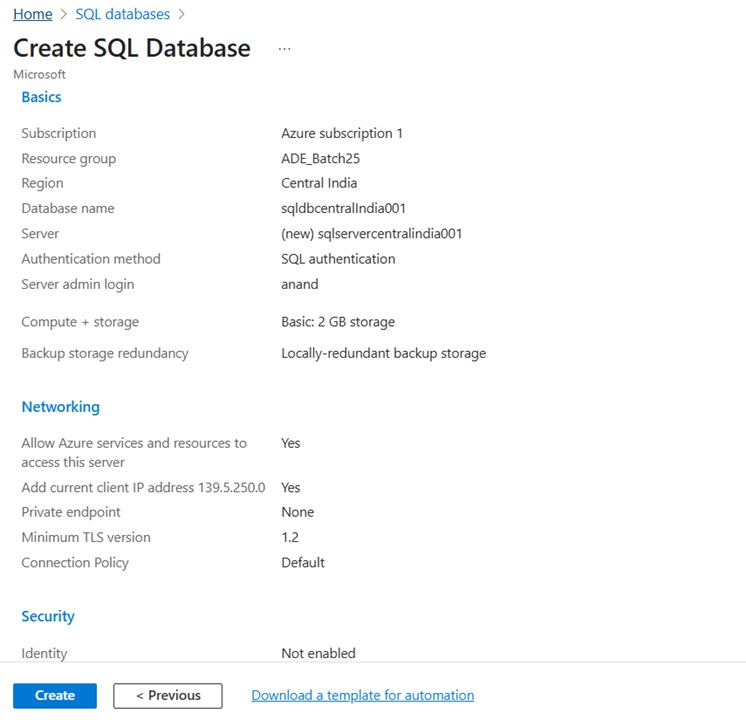The image size is (746, 720).
Task: Click the Not enabled identity value
Action: pyautogui.click(x=318, y=653)
